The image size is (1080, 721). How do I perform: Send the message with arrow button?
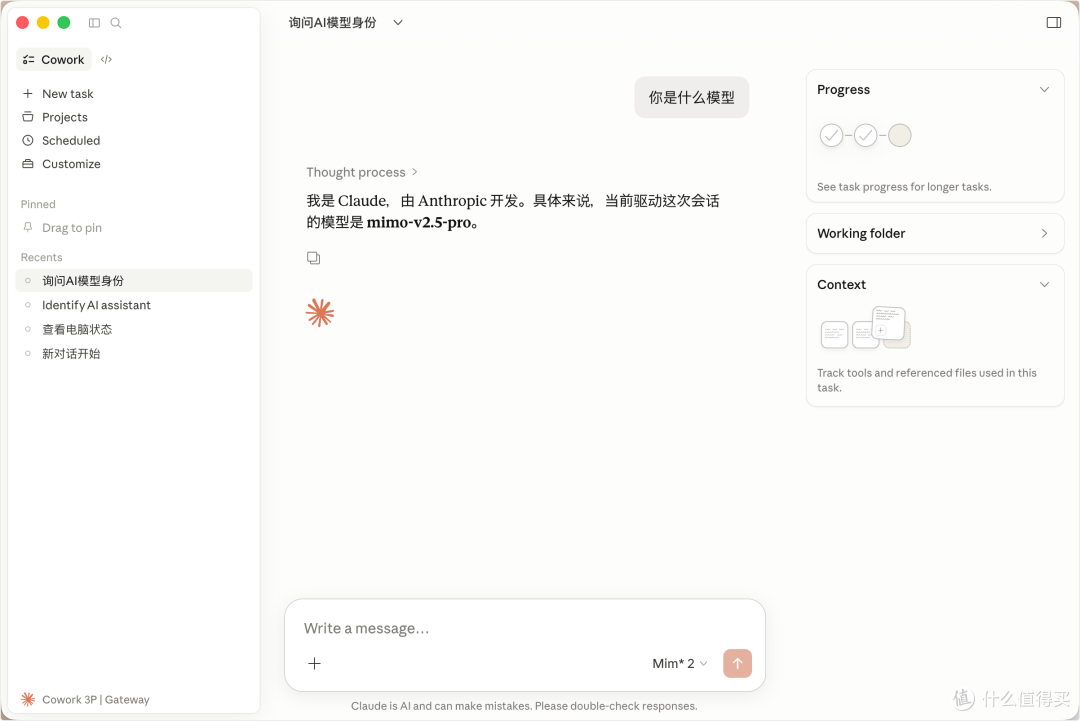click(x=737, y=663)
